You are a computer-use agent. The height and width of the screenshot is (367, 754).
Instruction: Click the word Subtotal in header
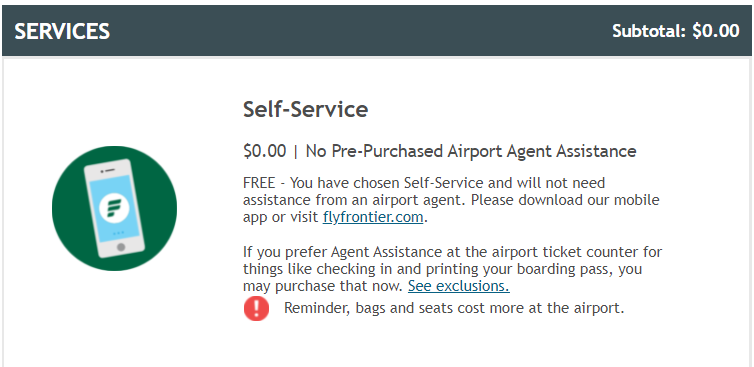(x=649, y=31)
